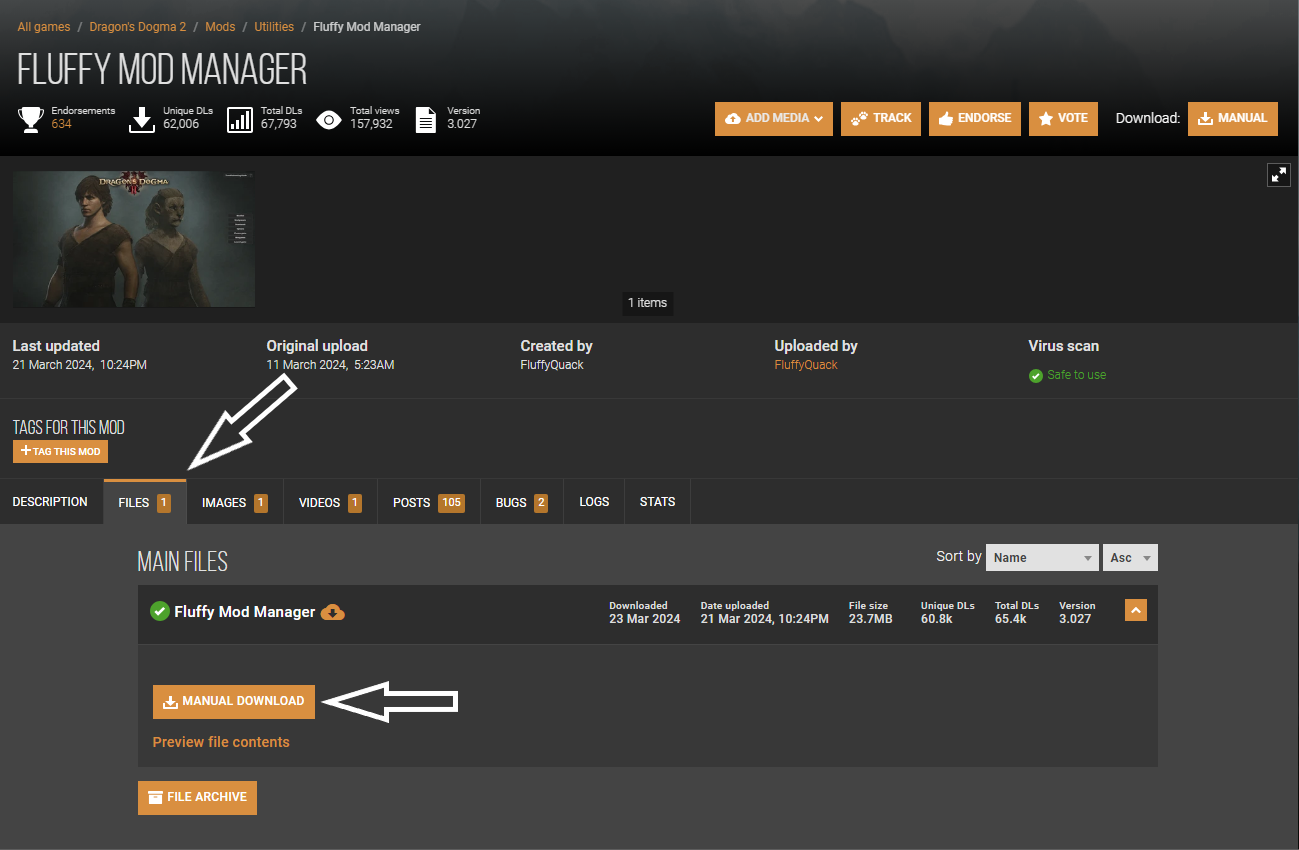
Task: Click the Manual button in the header
Action: 1233,118
